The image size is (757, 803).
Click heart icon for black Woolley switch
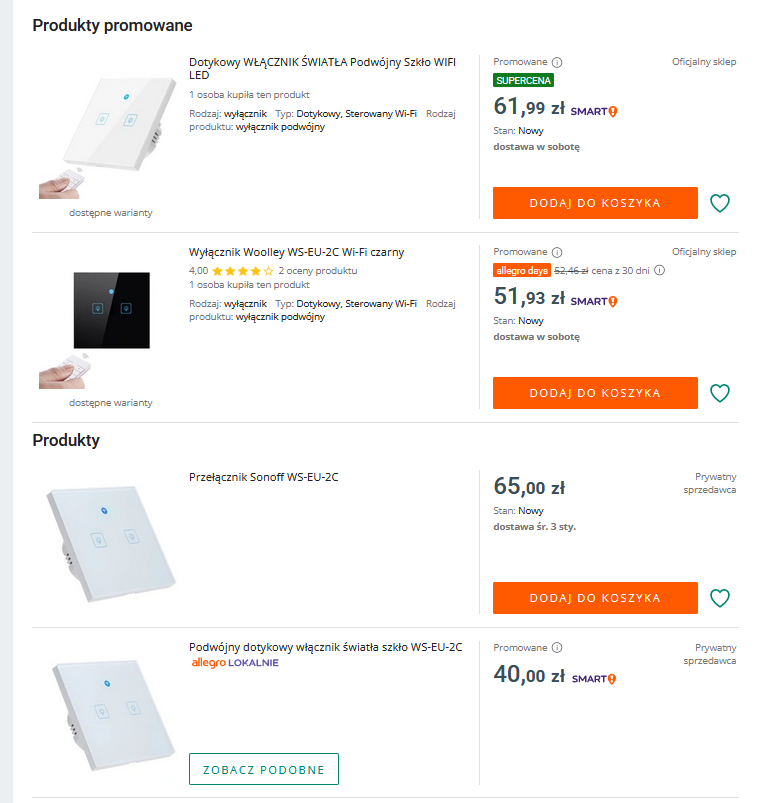(x=720, y=393)
